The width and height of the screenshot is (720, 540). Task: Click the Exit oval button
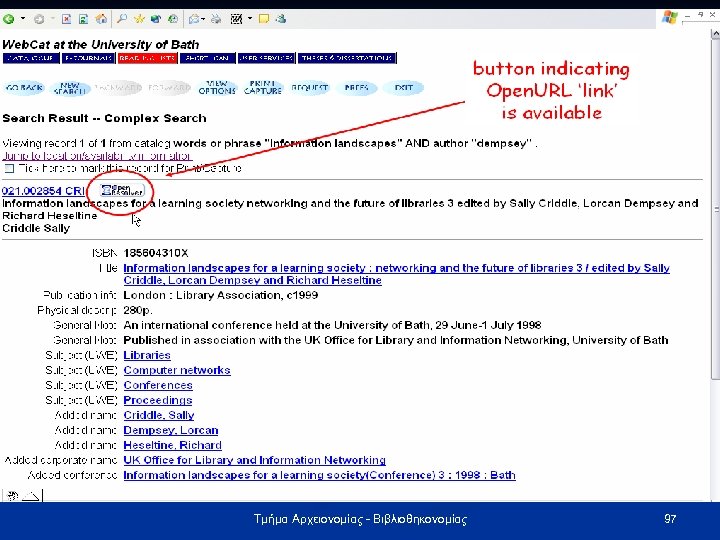tap(403, 88)
